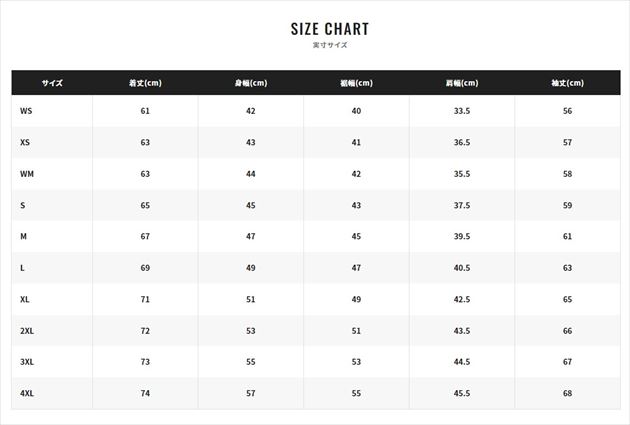Select the サイズ column header
This screenshot has height=425, width=630.
pos(52,83)
